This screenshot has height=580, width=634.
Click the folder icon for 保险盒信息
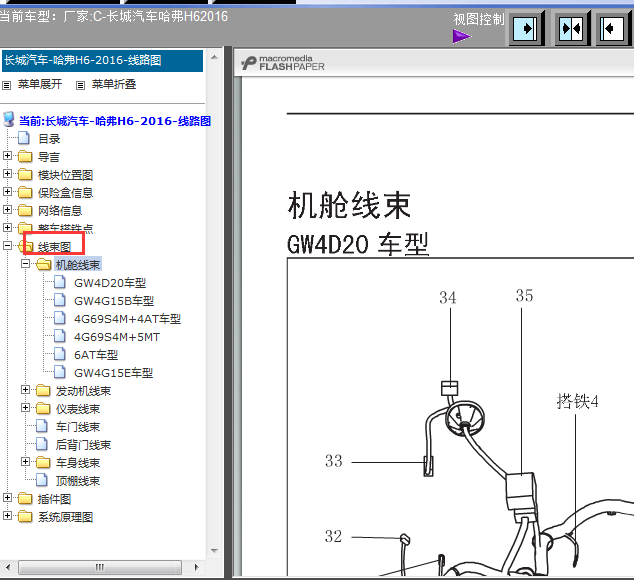pos(25,192)
